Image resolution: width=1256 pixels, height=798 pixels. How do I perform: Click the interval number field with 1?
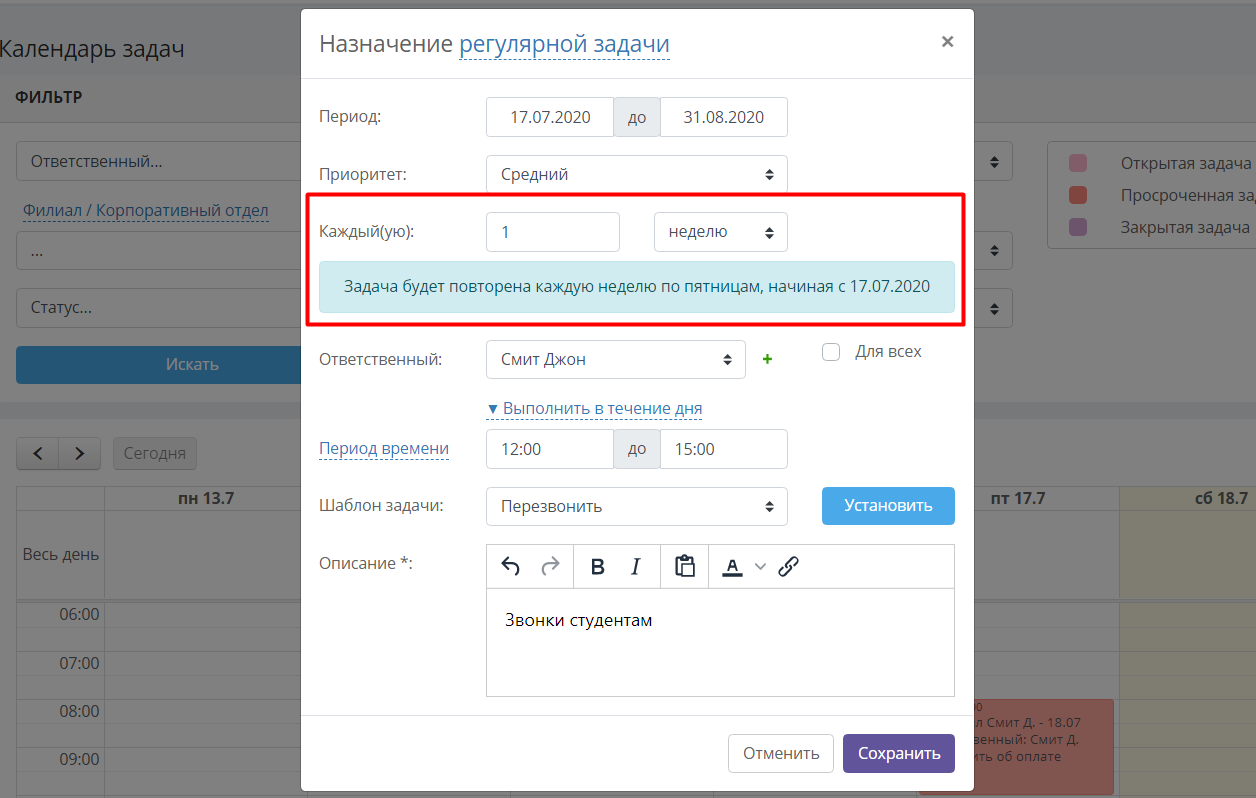(553, 232)
